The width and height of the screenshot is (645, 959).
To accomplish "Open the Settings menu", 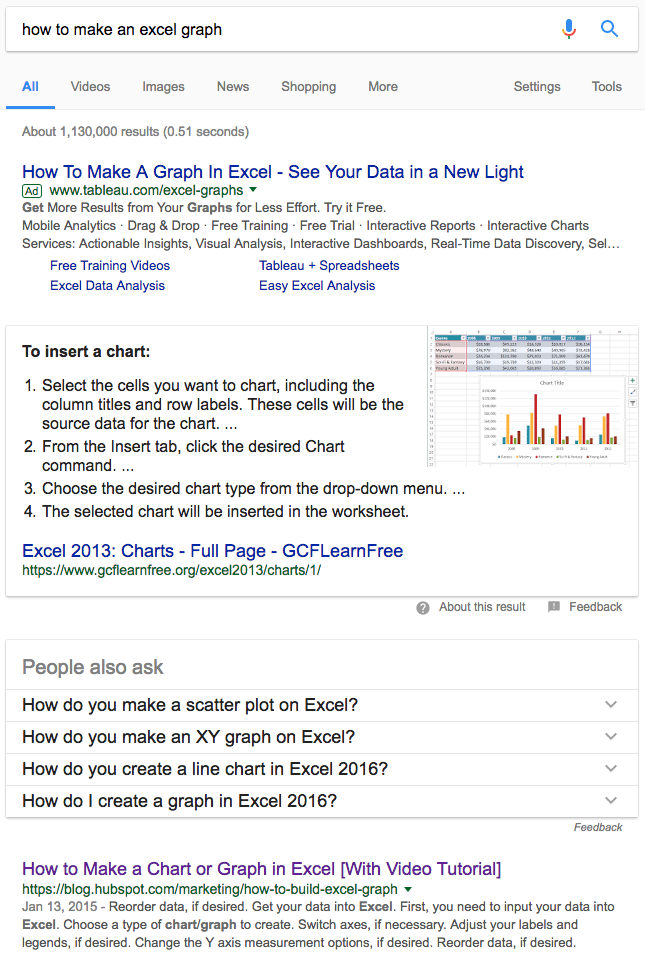I will [537, 87].
